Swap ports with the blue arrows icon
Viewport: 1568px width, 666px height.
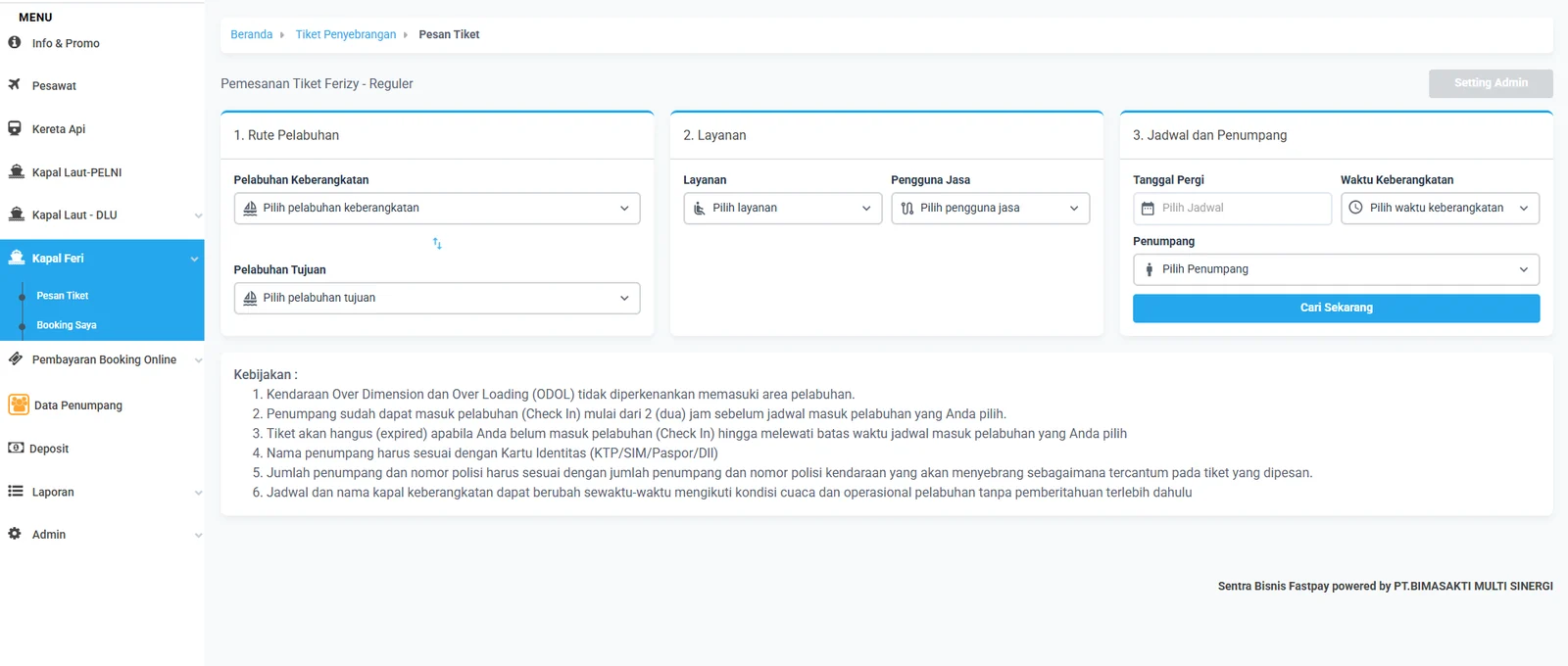tap(437, 244)
